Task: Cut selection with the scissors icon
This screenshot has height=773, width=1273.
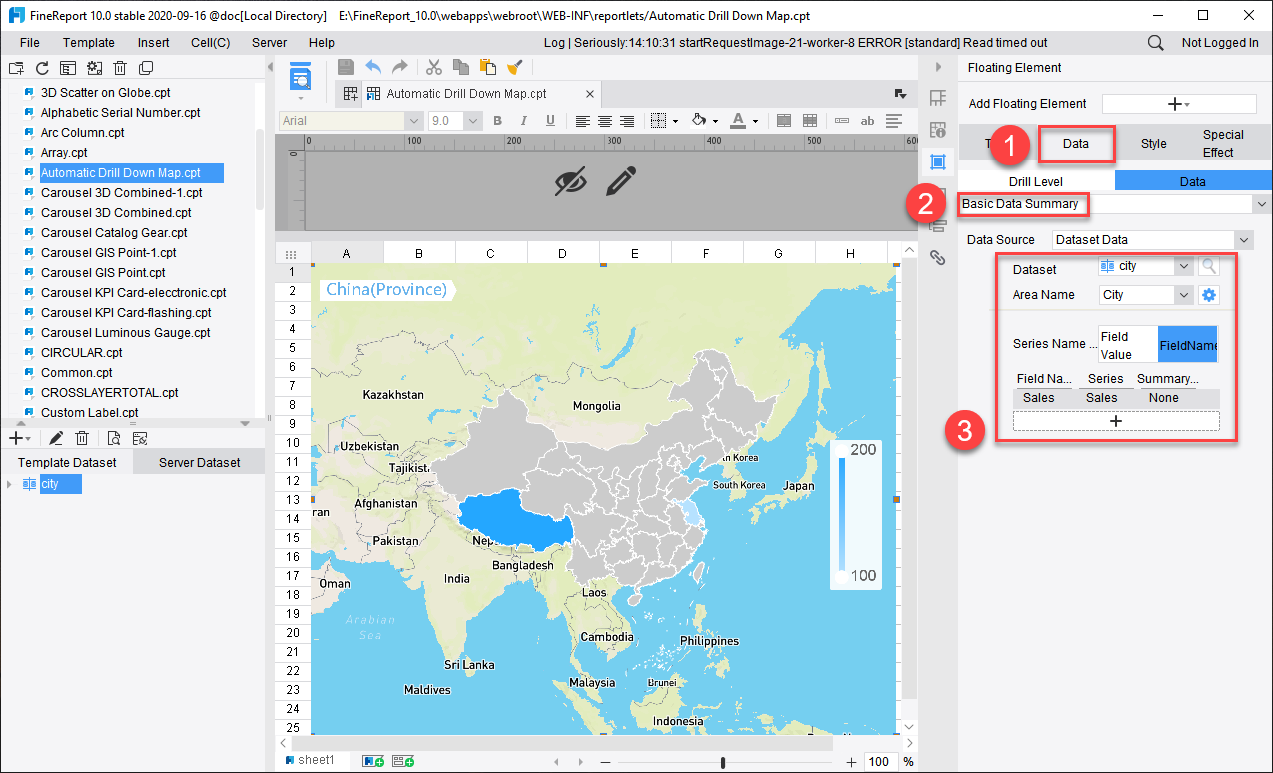Action: [x=434, y=67]
